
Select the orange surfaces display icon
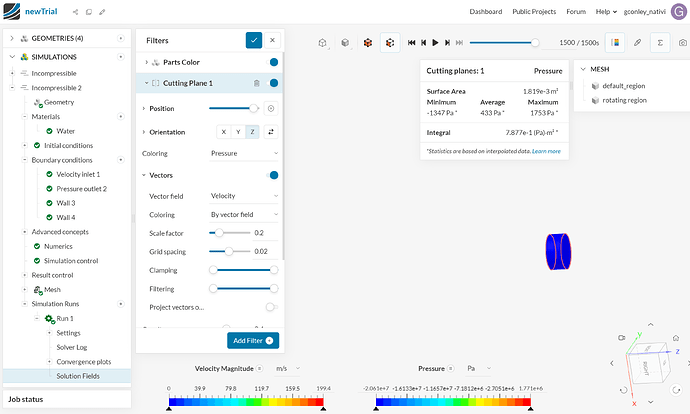368,43
